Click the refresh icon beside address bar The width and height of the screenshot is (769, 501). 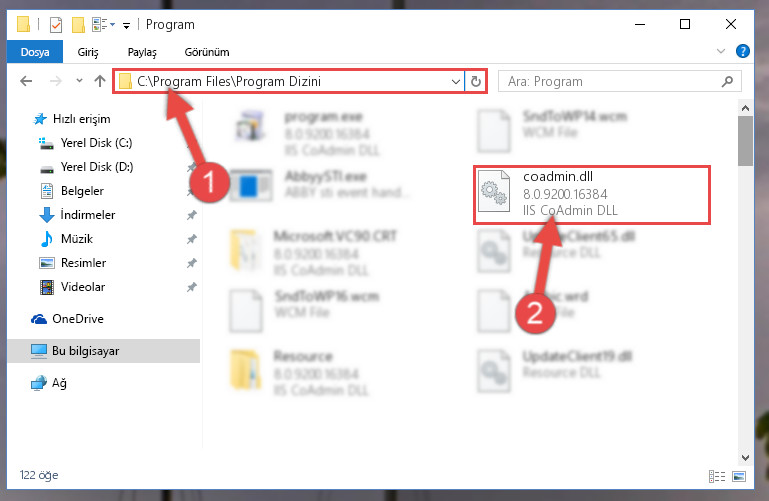tap(476, 81)
